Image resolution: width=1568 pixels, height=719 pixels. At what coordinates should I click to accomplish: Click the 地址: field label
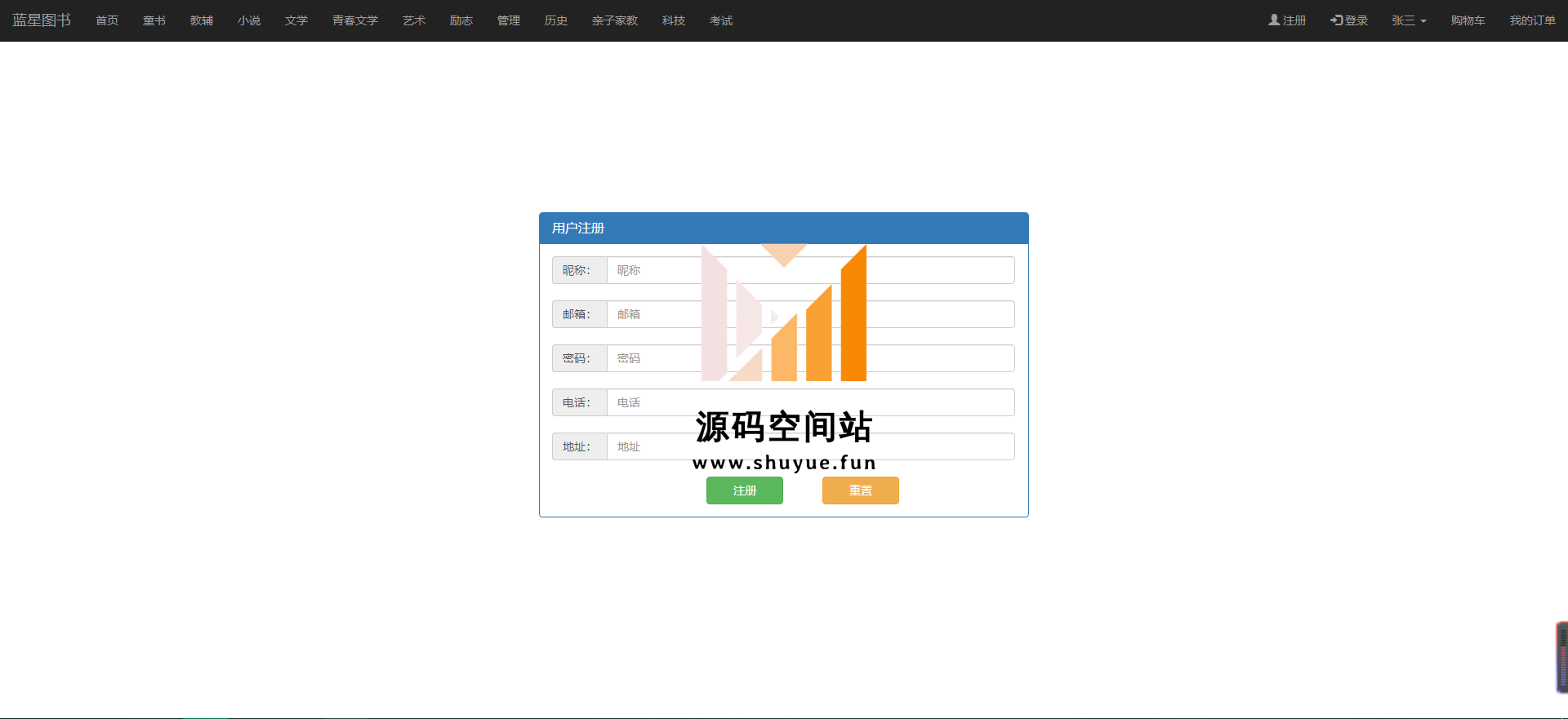(579, 446)
